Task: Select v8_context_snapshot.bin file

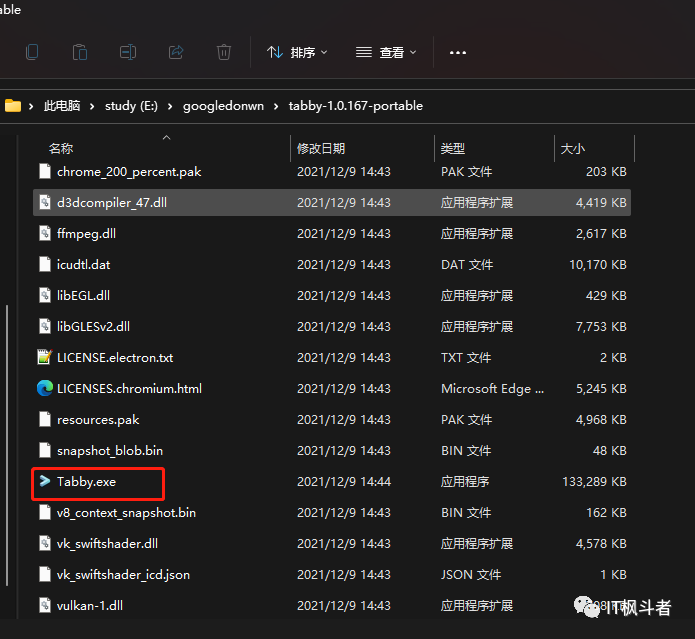Action: tap(332, 513)
